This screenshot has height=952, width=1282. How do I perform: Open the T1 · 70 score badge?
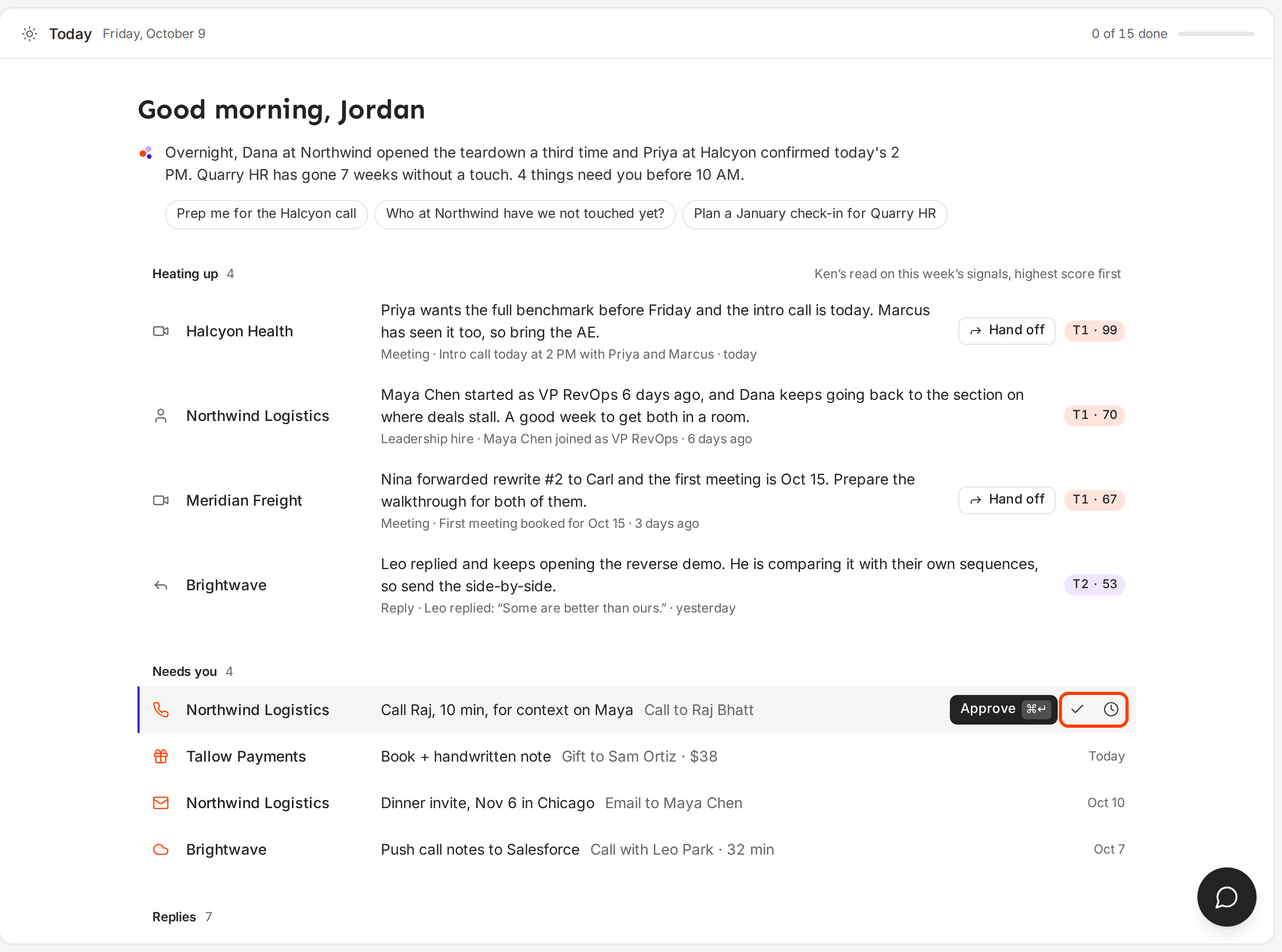coord(1094,416)
